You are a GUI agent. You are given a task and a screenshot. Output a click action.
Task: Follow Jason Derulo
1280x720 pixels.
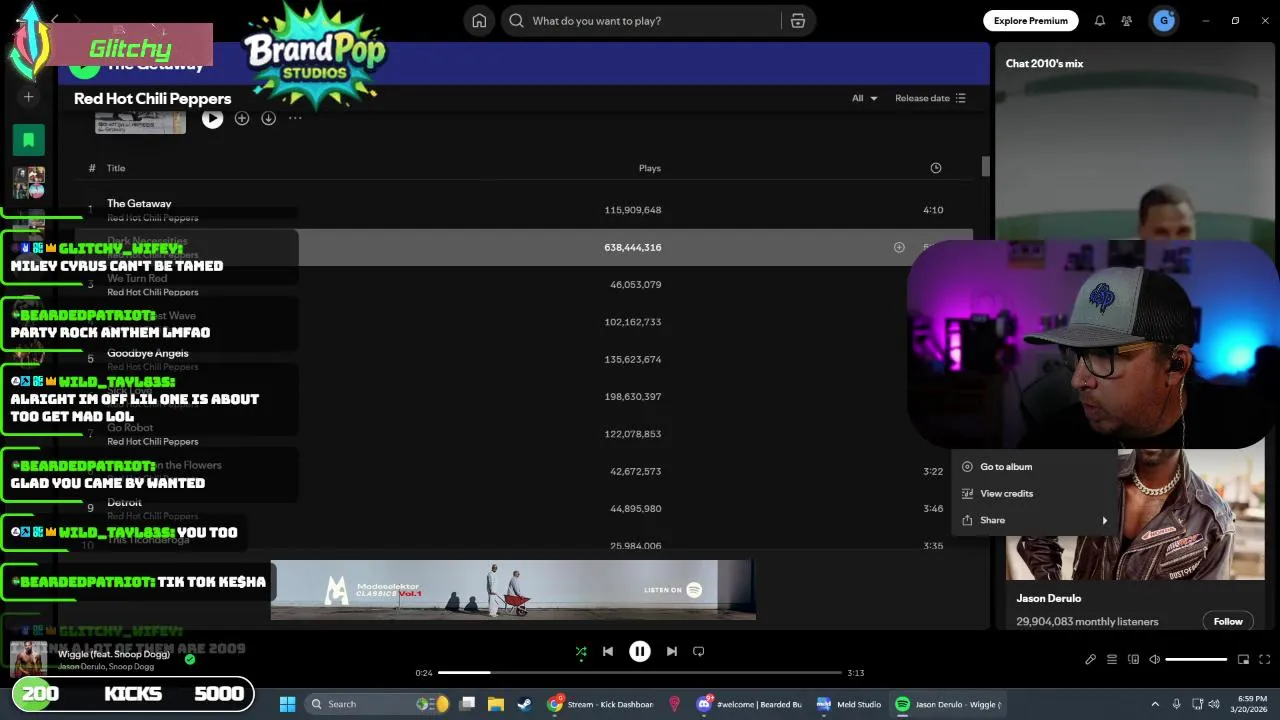tap(1228, 621)
